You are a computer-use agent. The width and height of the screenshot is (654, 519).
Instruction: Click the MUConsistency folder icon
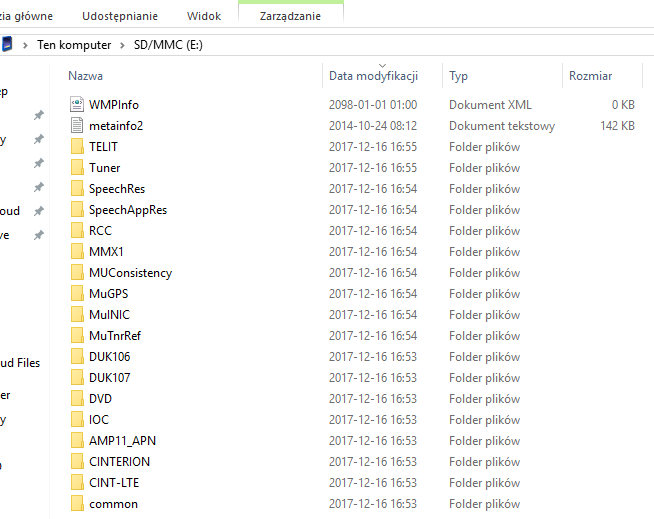[x=78, y=273]
